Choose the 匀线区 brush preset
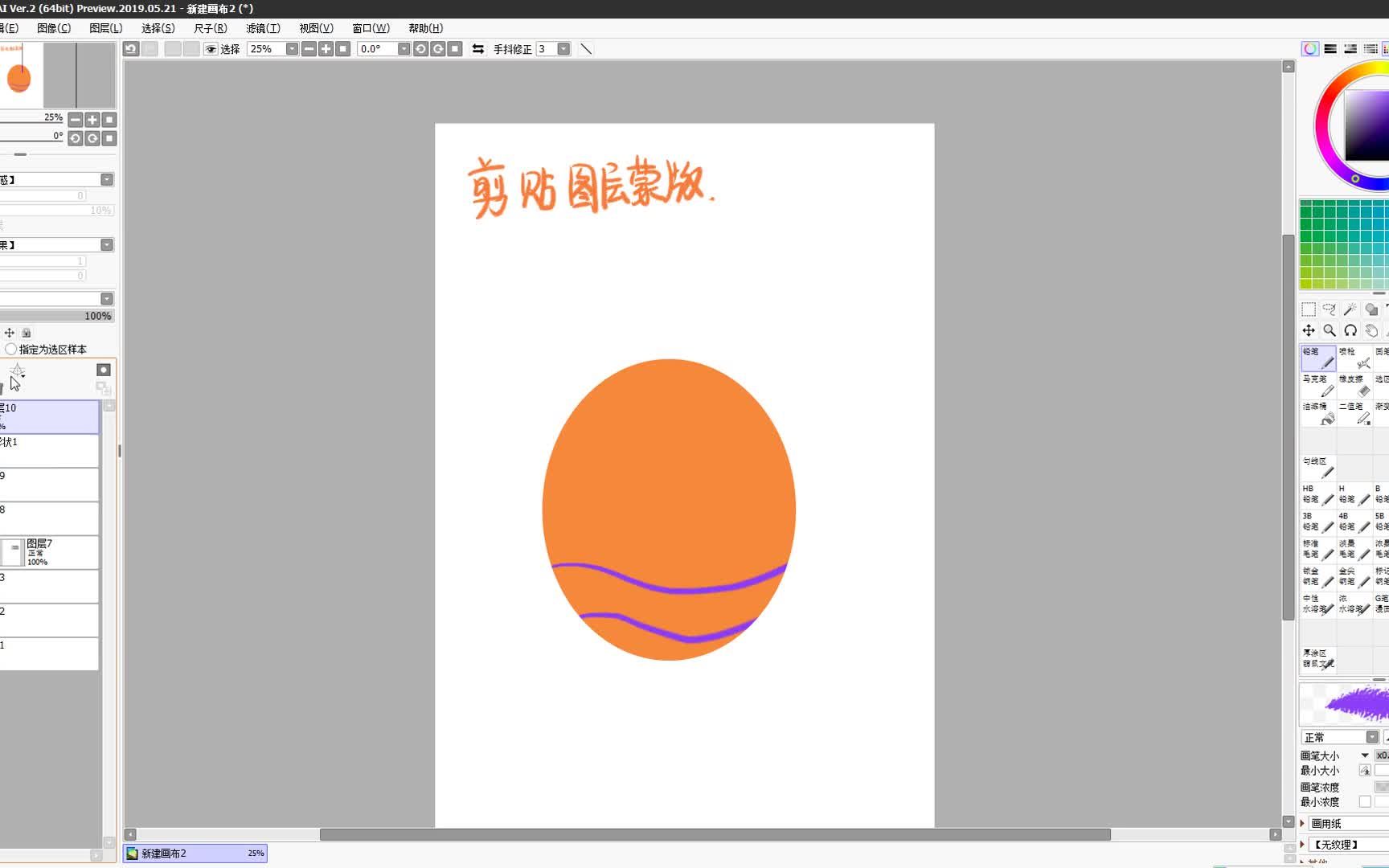The width and height of the screenshot is (1389, 868). [1318, 468]
